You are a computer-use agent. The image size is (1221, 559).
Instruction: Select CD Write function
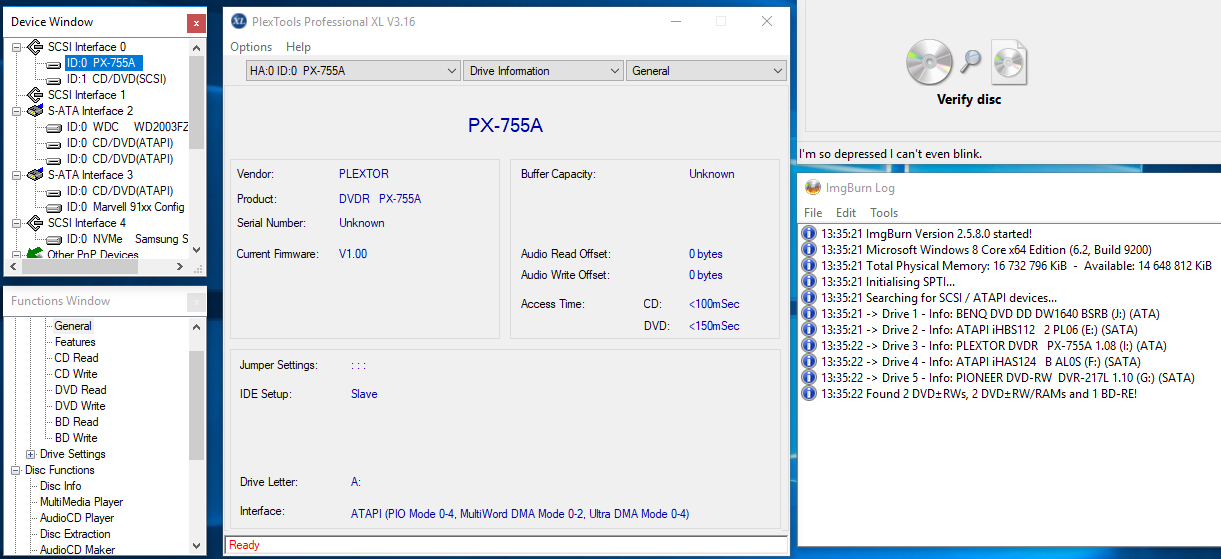[x=76, y=374]
